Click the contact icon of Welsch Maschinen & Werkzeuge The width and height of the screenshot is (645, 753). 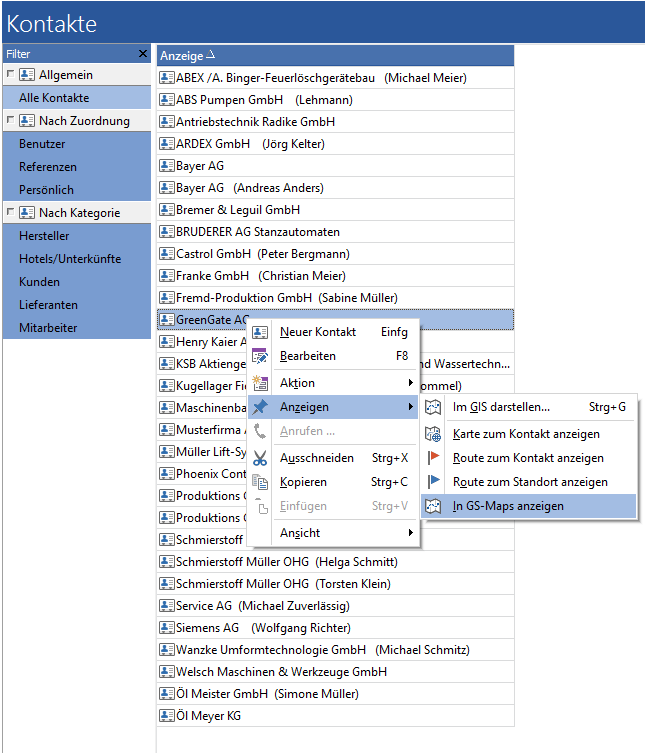[x=167, y=672]
